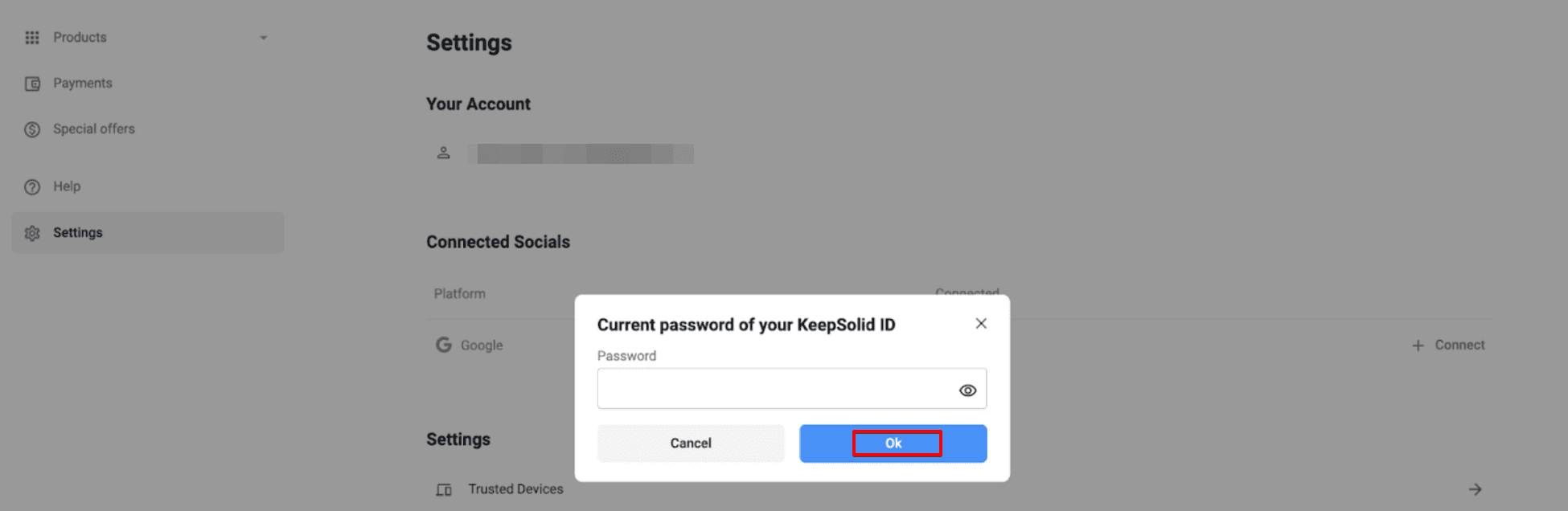1568x511 pixels.
Task: Click the plus icon beside Connect
Action: click(1418, 345)
